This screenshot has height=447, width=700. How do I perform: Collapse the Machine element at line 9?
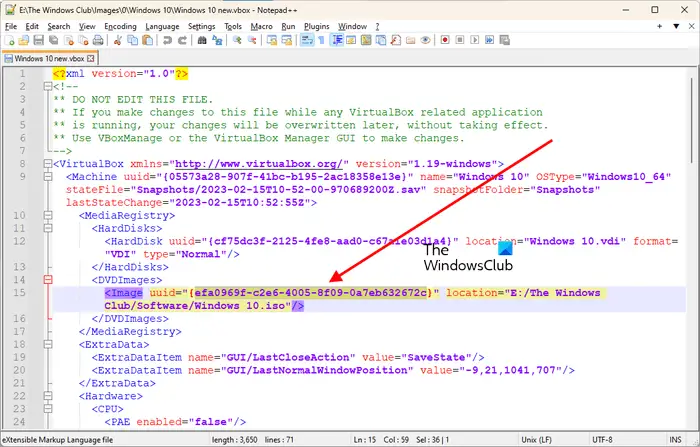point(48,177)
